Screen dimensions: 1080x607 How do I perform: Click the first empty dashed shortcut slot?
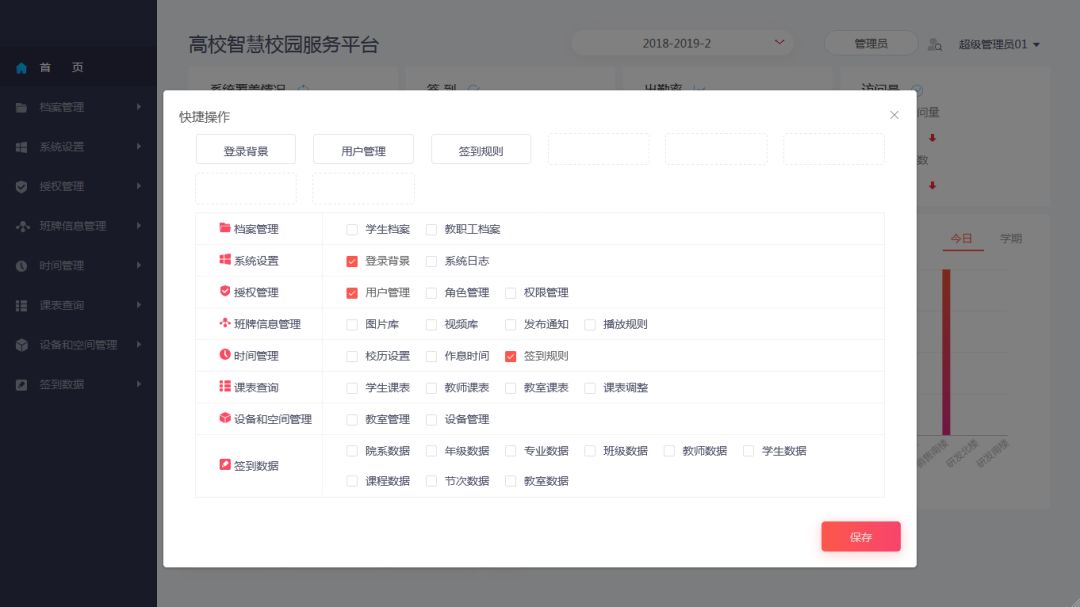coord(598,150)
